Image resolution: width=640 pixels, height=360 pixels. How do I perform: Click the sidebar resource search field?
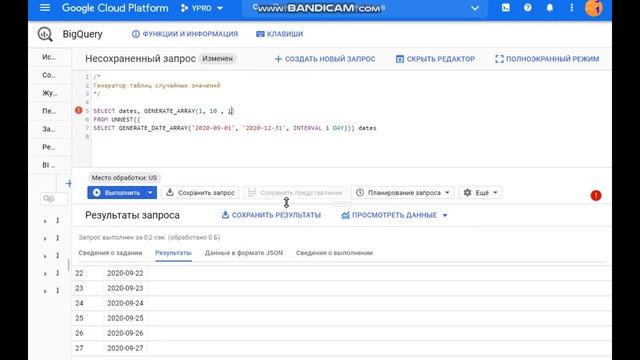tap(53, 199)
